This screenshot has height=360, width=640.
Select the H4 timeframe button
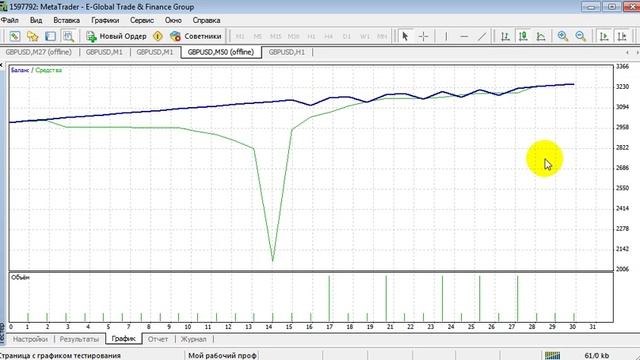pos(329,36)
